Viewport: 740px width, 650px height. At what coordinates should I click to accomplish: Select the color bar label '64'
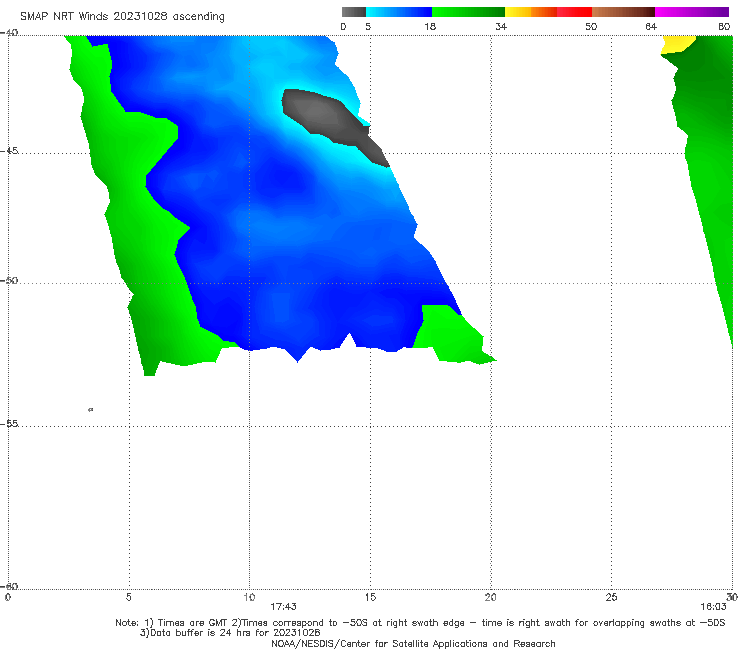pos(651,27)
